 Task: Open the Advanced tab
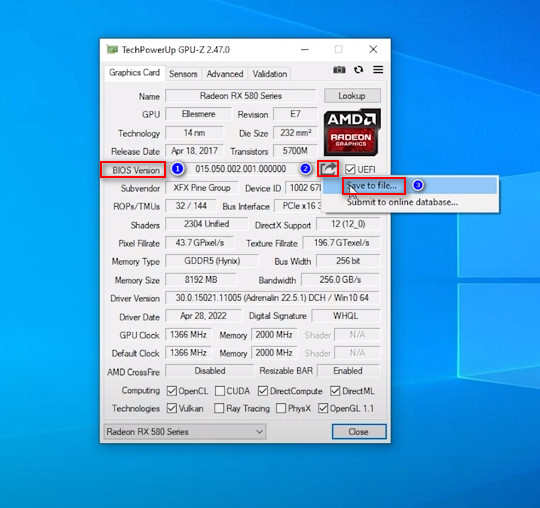point(225,74)
